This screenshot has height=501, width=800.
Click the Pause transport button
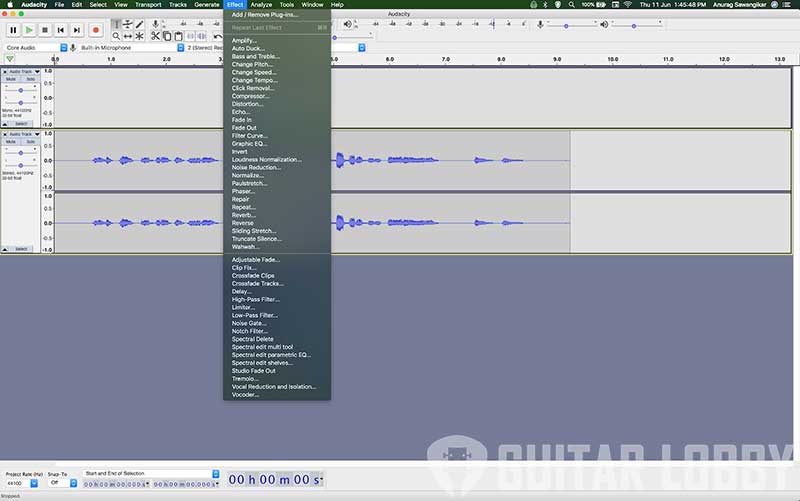tap(13, 30)
